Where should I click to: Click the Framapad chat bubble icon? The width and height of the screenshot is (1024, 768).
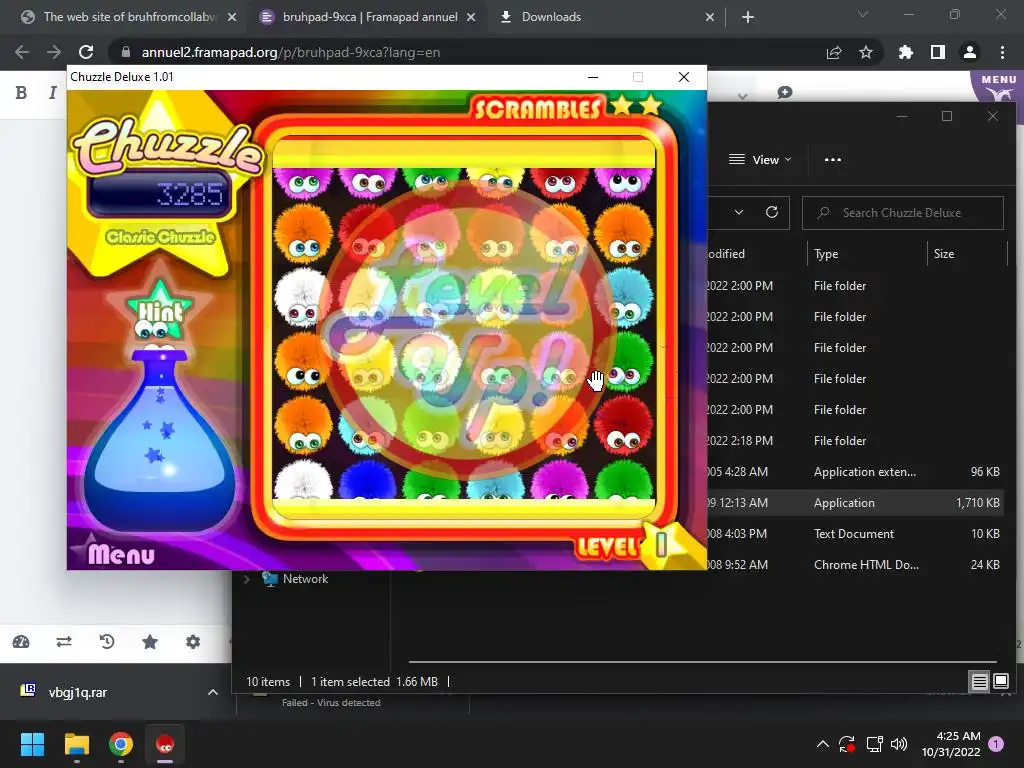[x=784, y=93]
